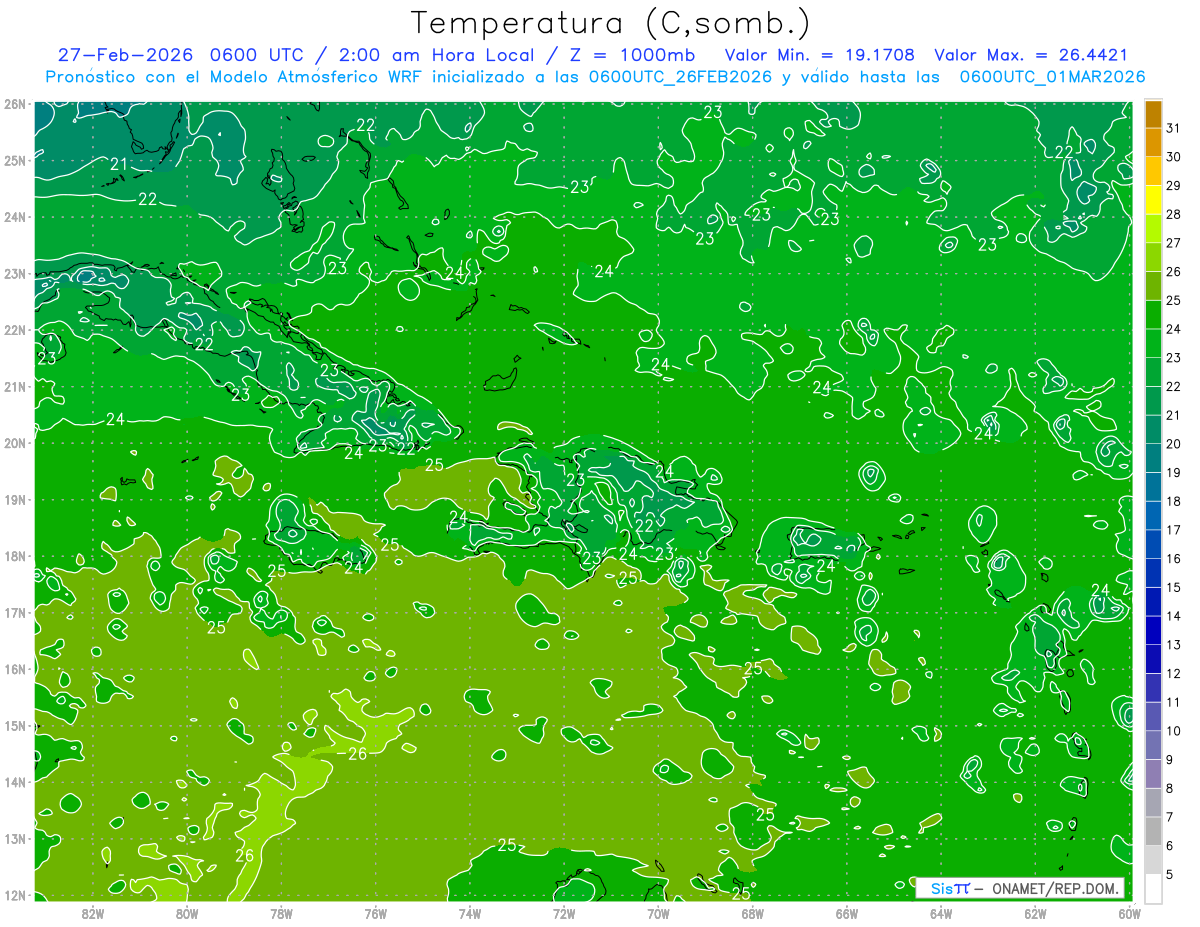
Task: Click color scale label '30'
Action: [1174, 157]
